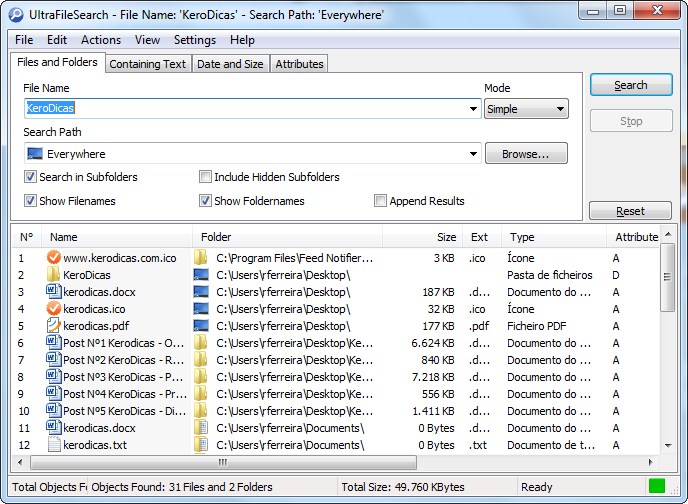Image resolution: width=688 pixels, height=504 pixels.
Task: Sort results by the Size column header
Action: coord(422,237)
